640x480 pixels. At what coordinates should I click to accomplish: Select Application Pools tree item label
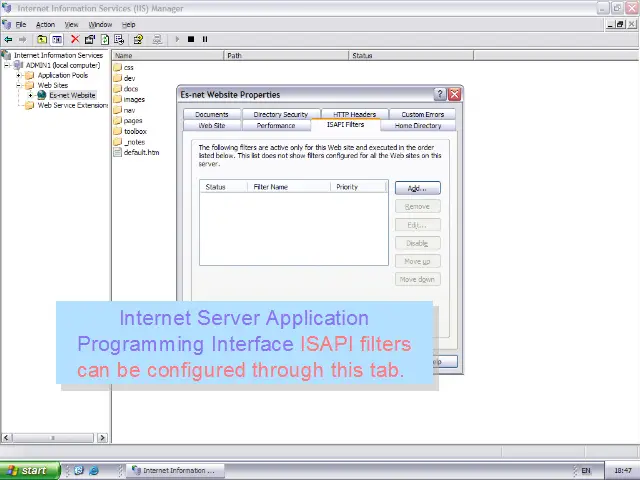(x=63, y=75)
